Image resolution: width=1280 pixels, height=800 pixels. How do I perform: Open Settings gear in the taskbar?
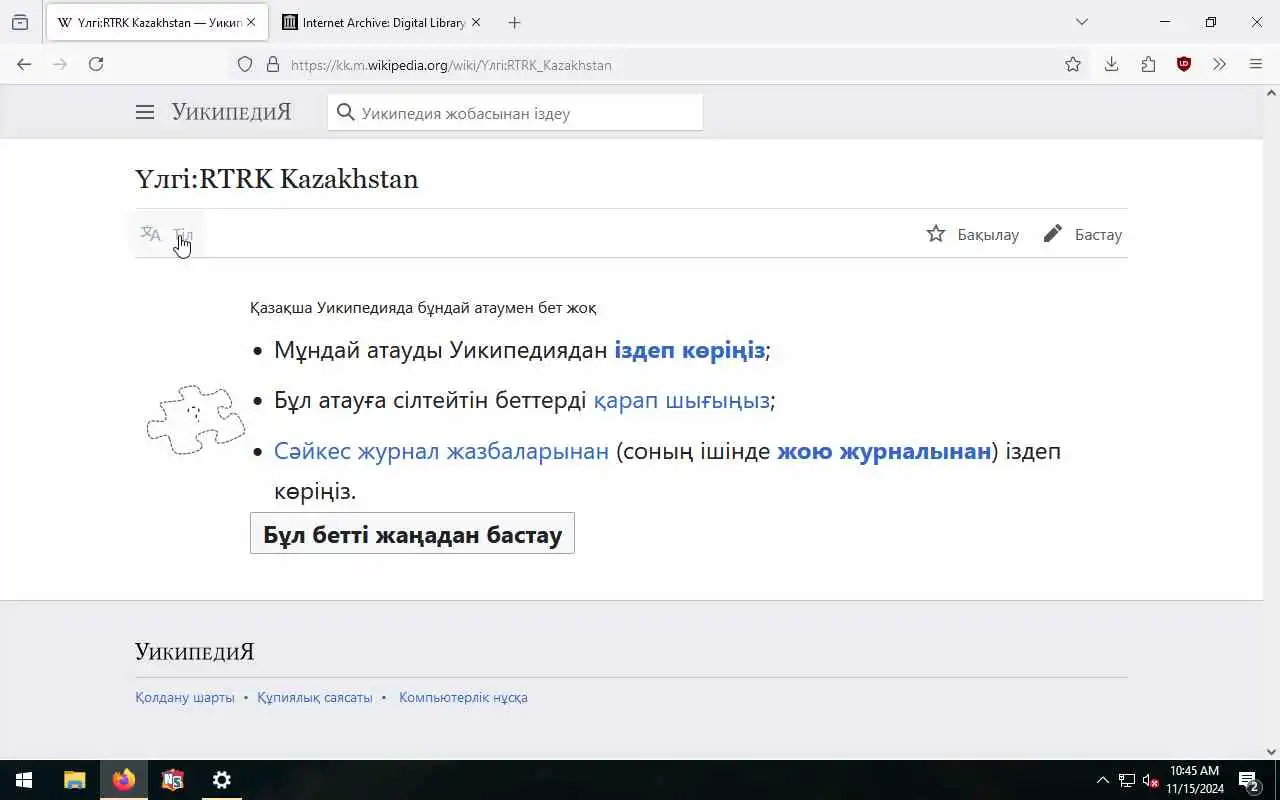click(222, 780)
